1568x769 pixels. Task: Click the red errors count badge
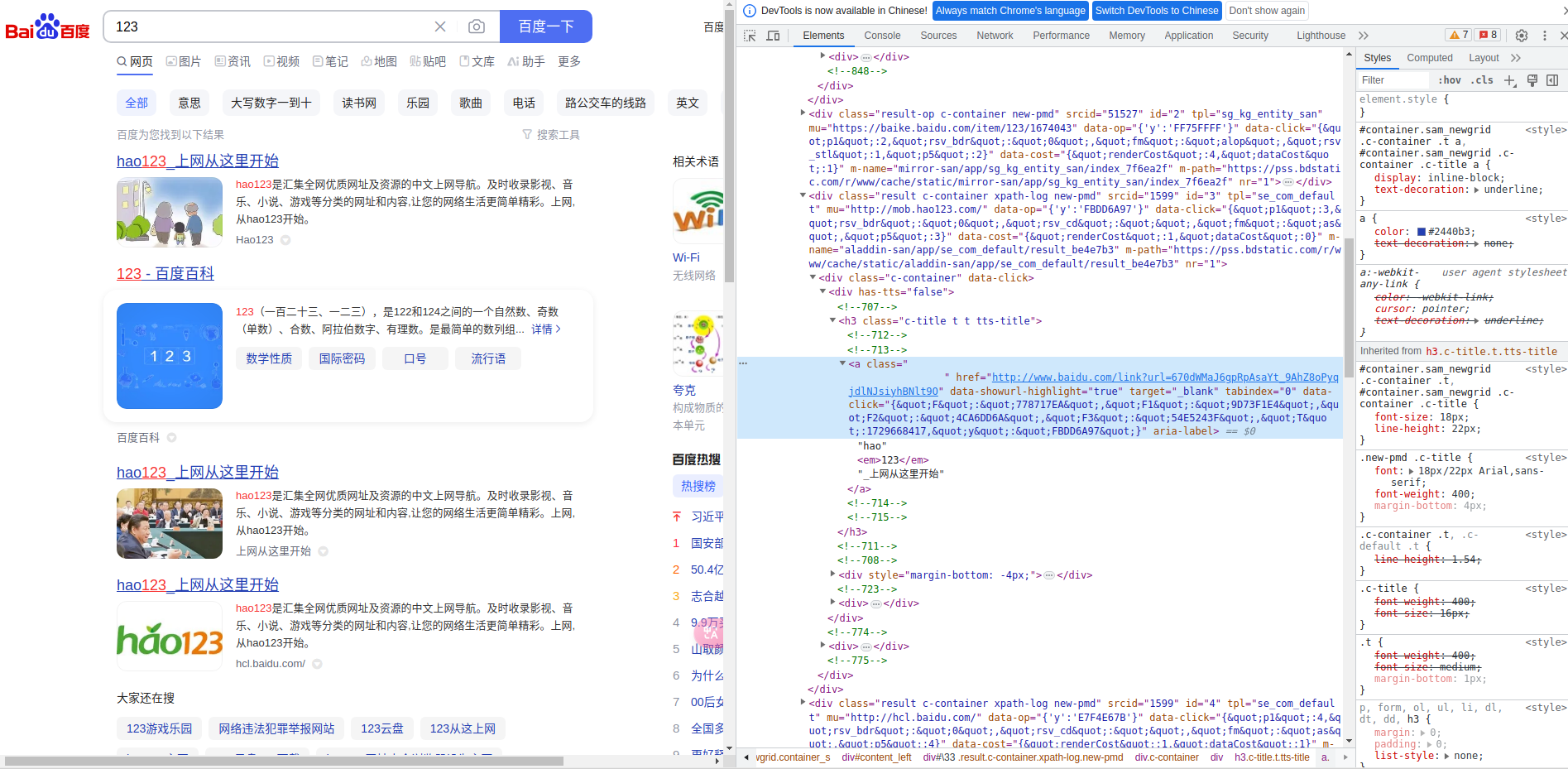[1489, 35]
